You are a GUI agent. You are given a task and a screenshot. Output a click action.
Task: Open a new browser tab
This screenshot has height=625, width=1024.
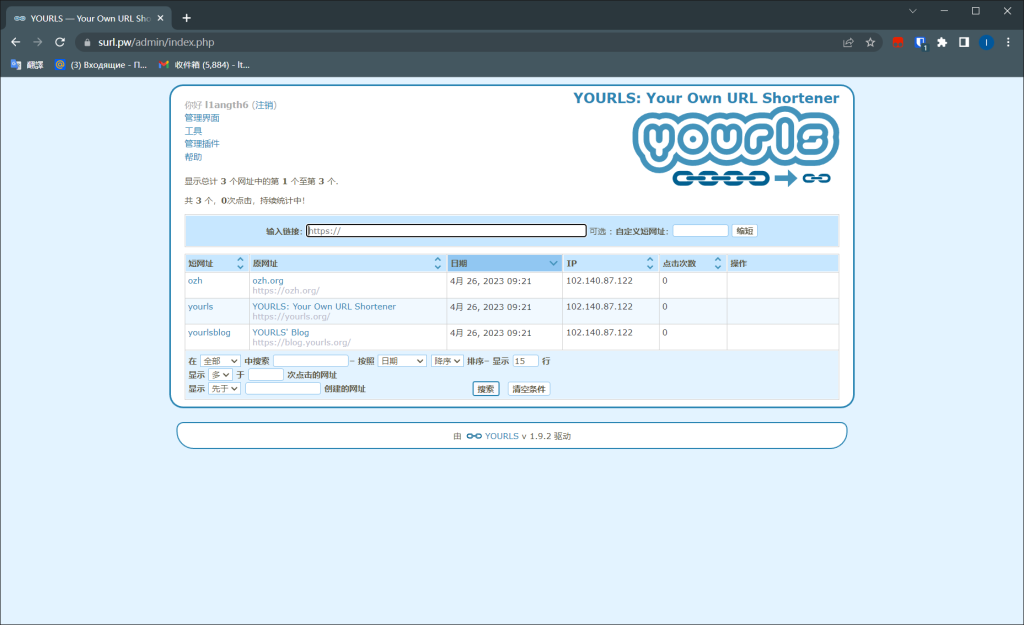click(186, 18)
